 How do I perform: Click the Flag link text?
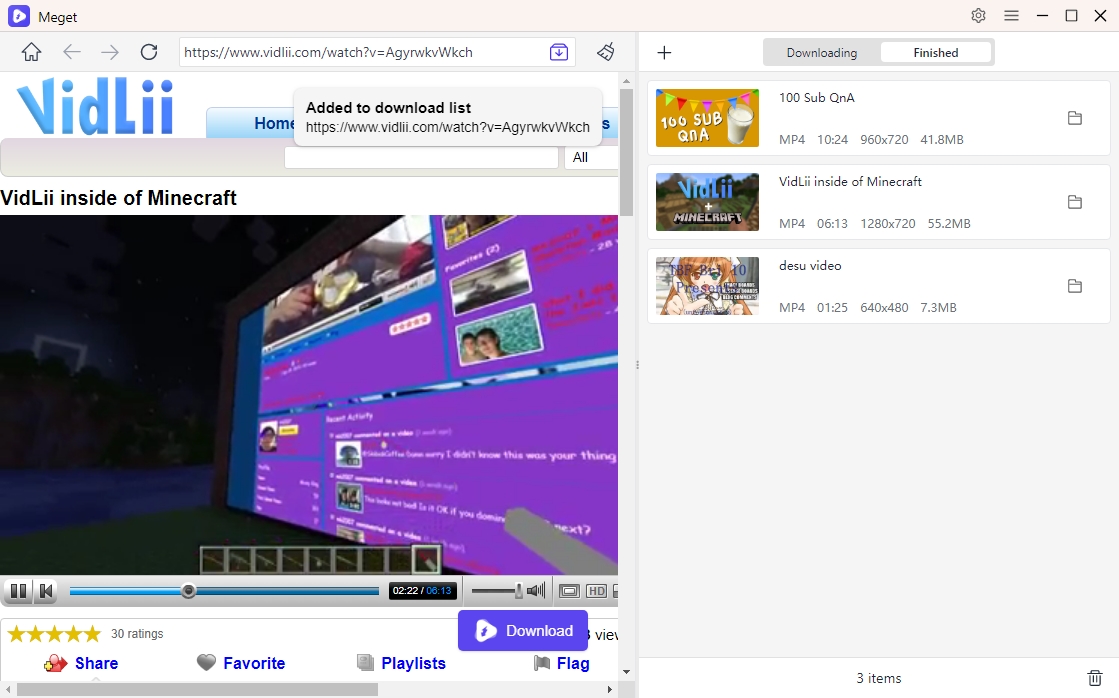(x=573, y=664)
